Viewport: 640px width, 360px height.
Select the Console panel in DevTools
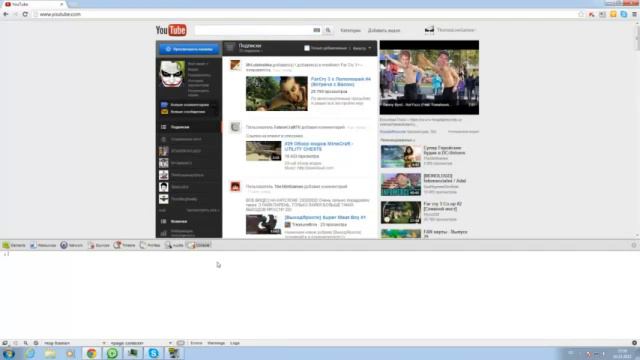point(198,245)
